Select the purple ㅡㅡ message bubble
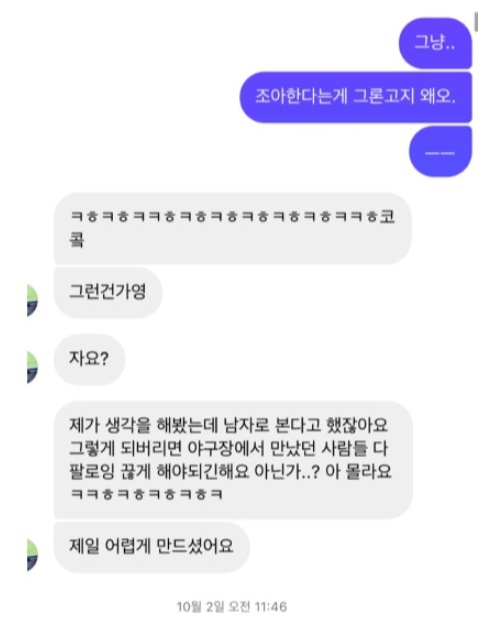 (x=440, y=152)
